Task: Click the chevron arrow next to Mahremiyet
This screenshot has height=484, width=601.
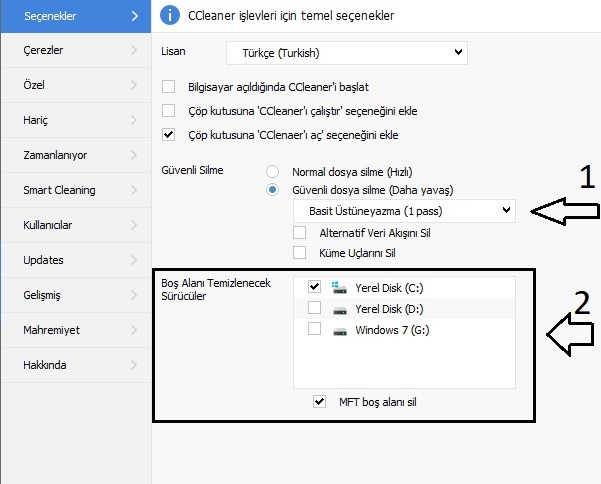Action: click(x=134, y=329)
